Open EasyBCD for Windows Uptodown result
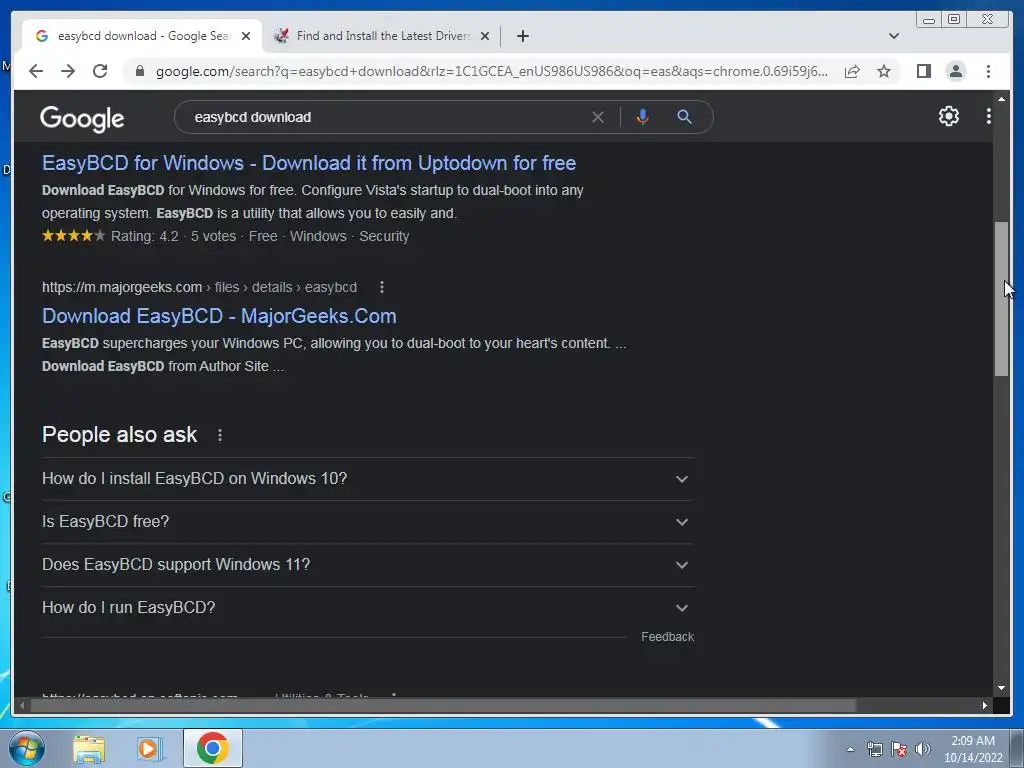 click(x=309, y=163)
